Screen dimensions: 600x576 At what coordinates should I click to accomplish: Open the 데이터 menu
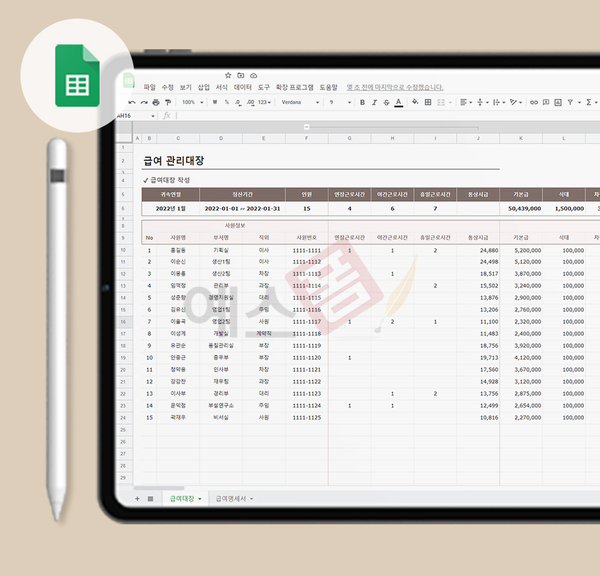point(243,87)
